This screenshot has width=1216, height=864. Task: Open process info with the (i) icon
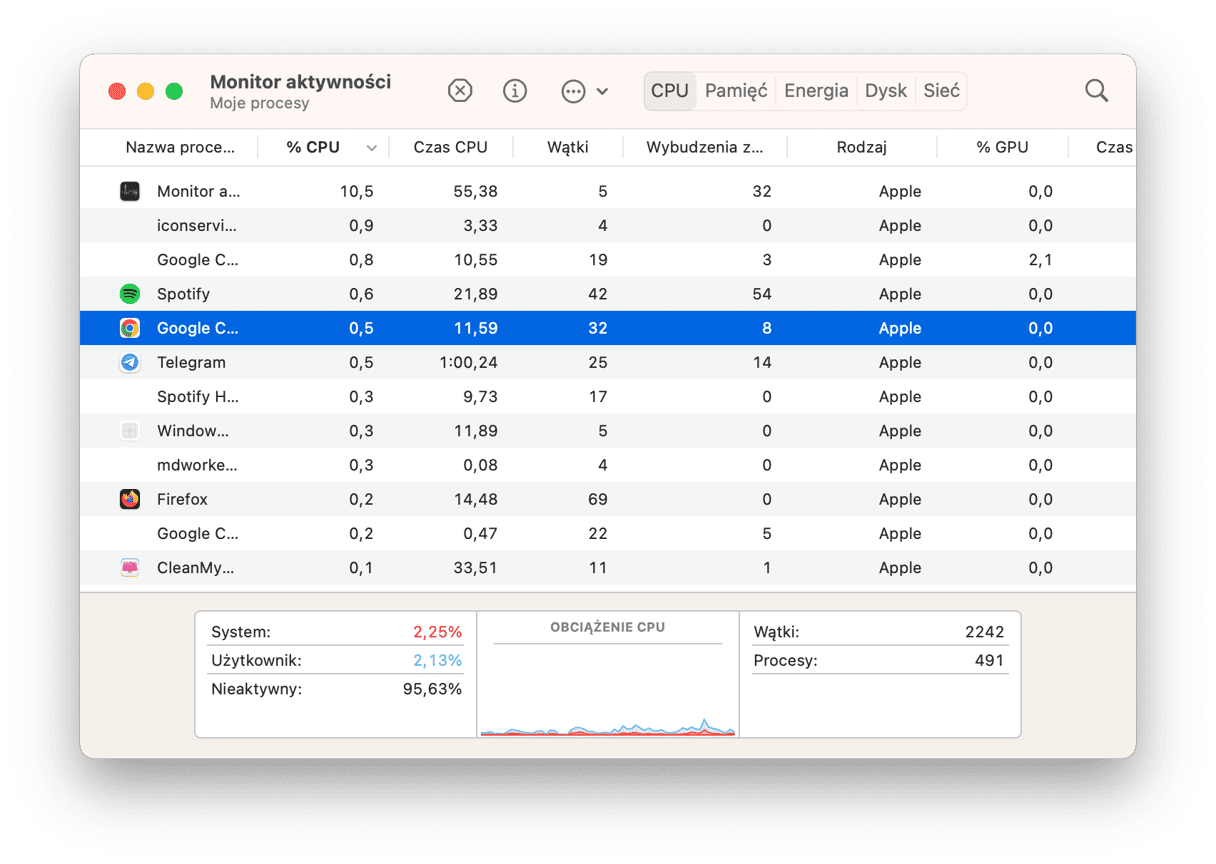point(515,91)
